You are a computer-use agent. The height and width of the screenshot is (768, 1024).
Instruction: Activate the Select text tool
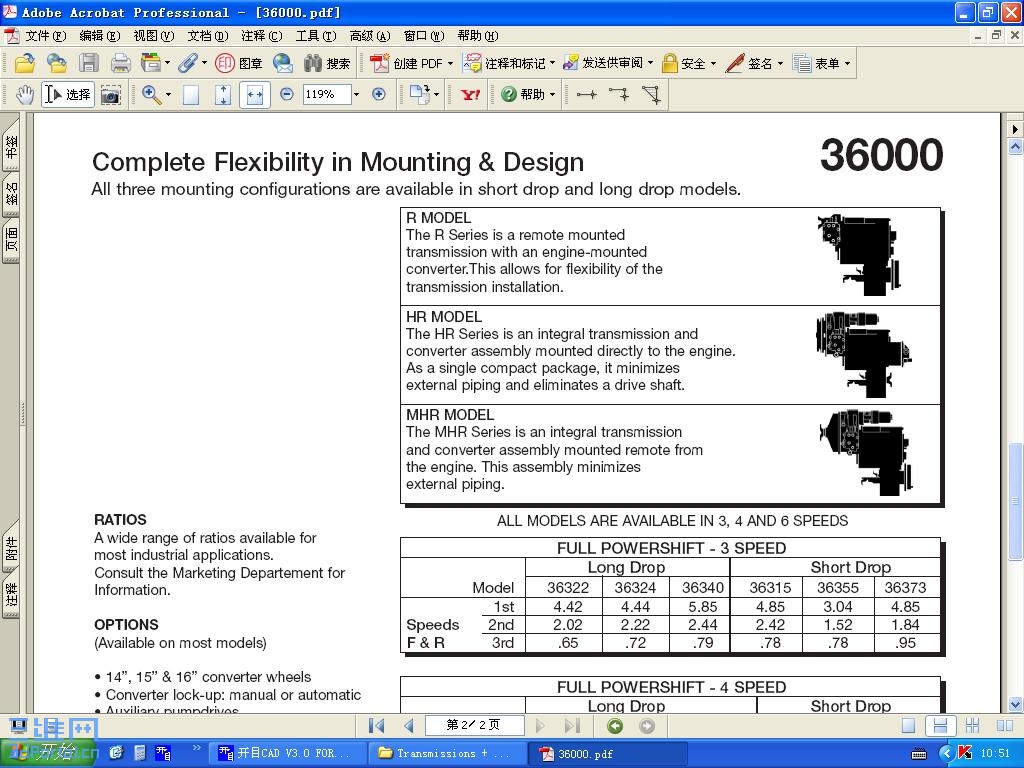[x=68, y=95]
